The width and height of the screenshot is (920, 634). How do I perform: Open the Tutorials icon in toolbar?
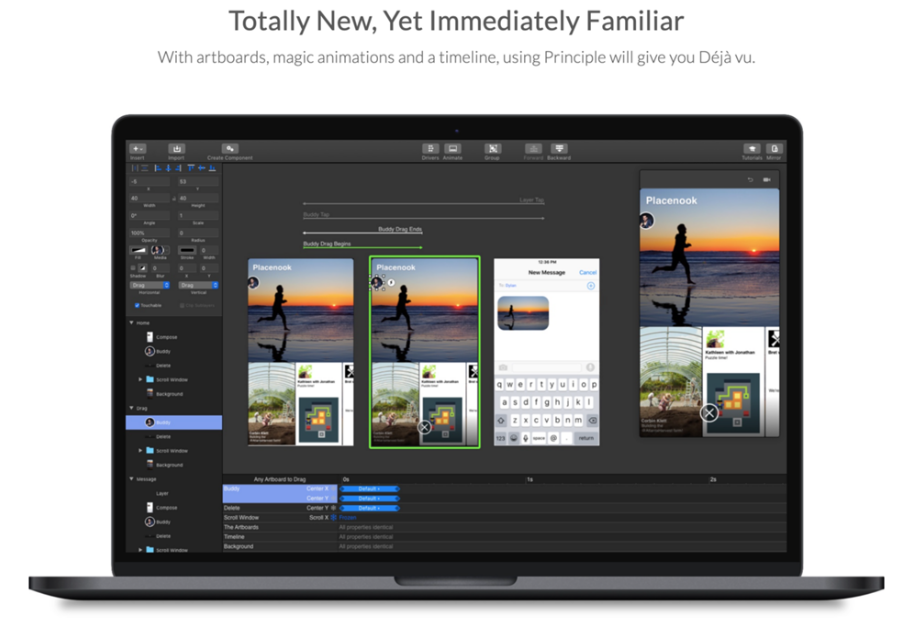(752, 148)
